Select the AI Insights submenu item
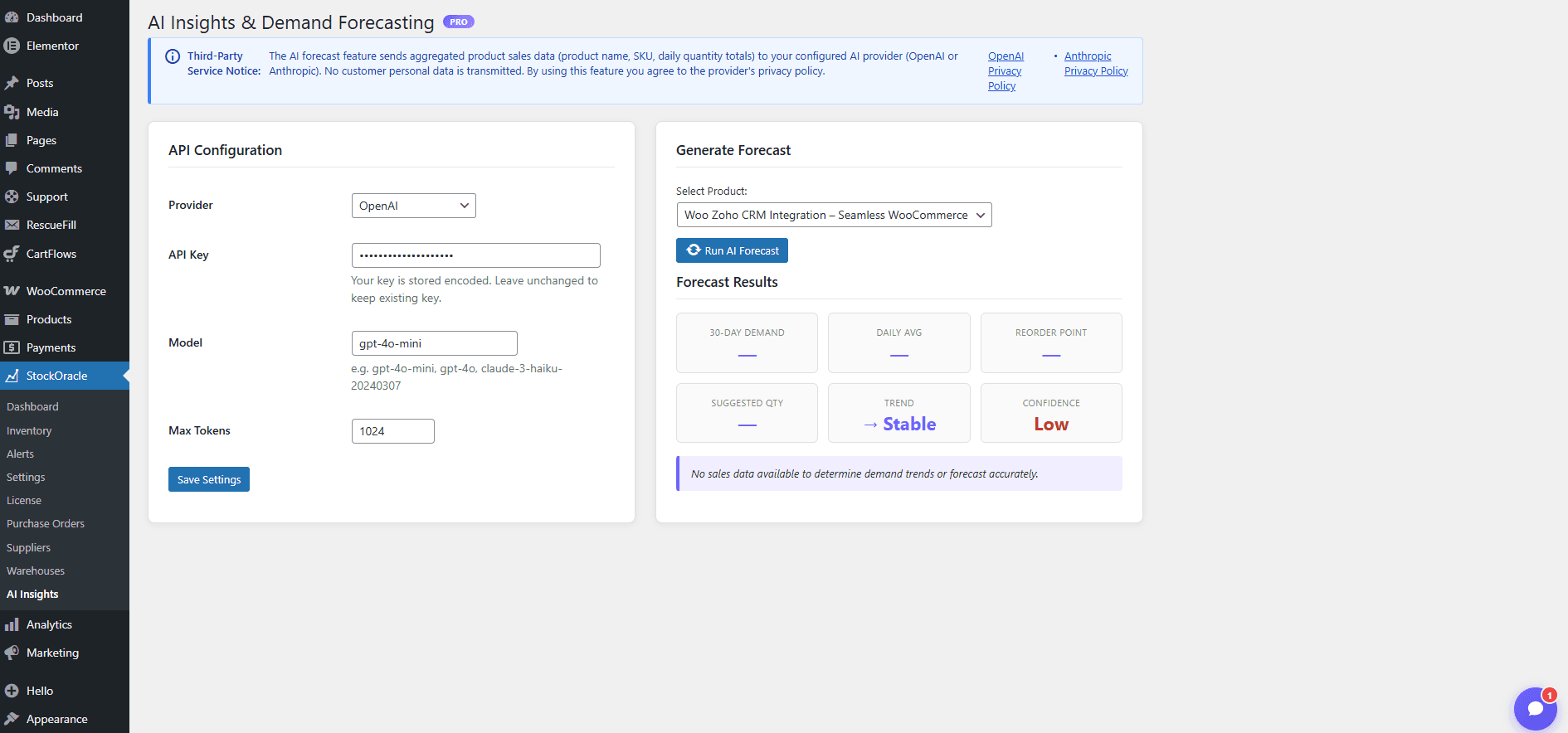The image size is (1568, 733). coord(32,594)
